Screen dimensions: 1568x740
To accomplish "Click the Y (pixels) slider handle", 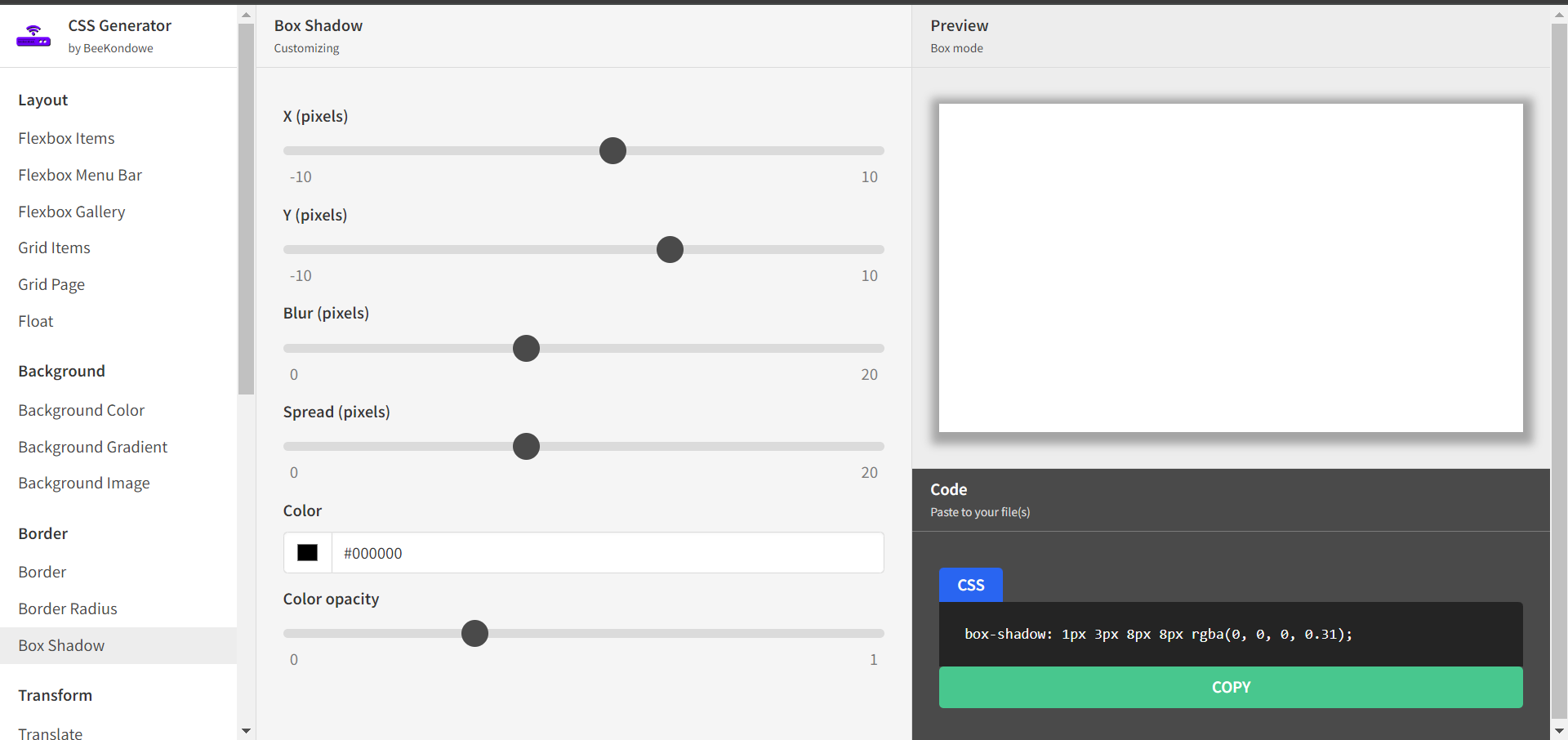I will tap(670, 250).
